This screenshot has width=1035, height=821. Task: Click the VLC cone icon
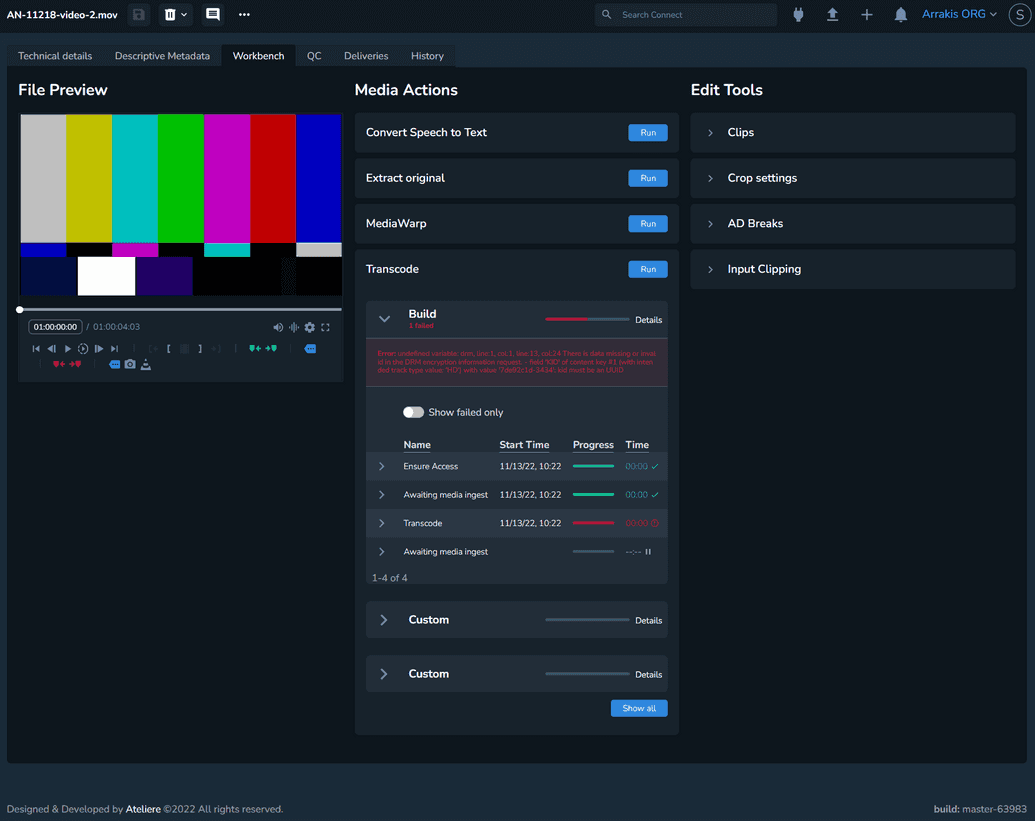(x=146, y=364)
